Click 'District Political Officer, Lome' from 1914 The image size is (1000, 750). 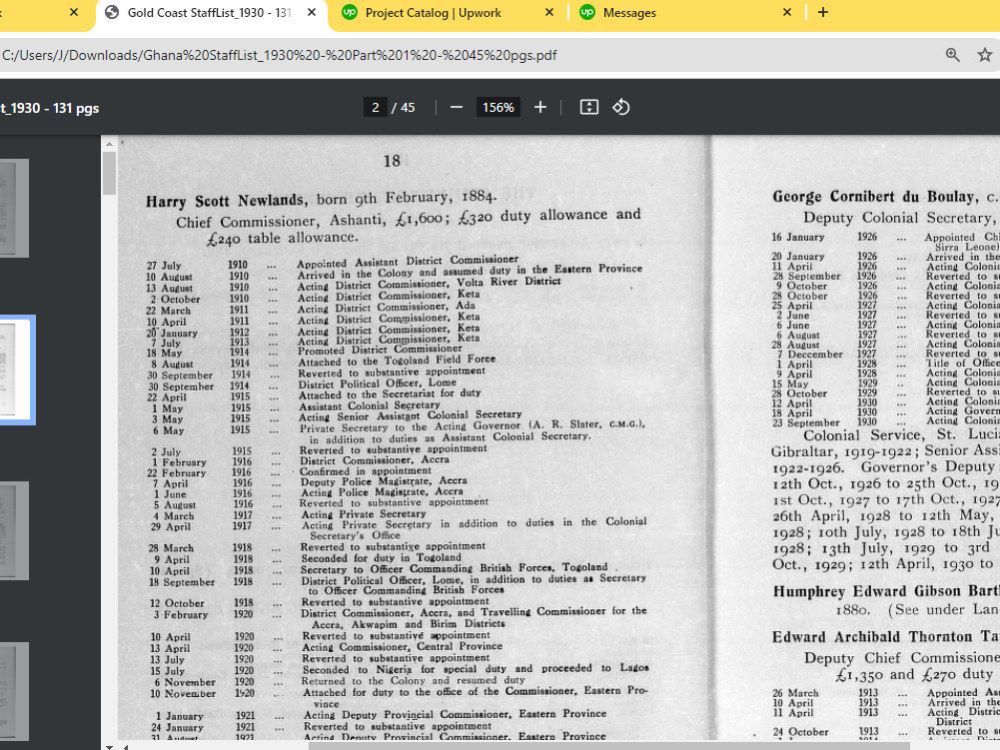(x=378, y=383)
